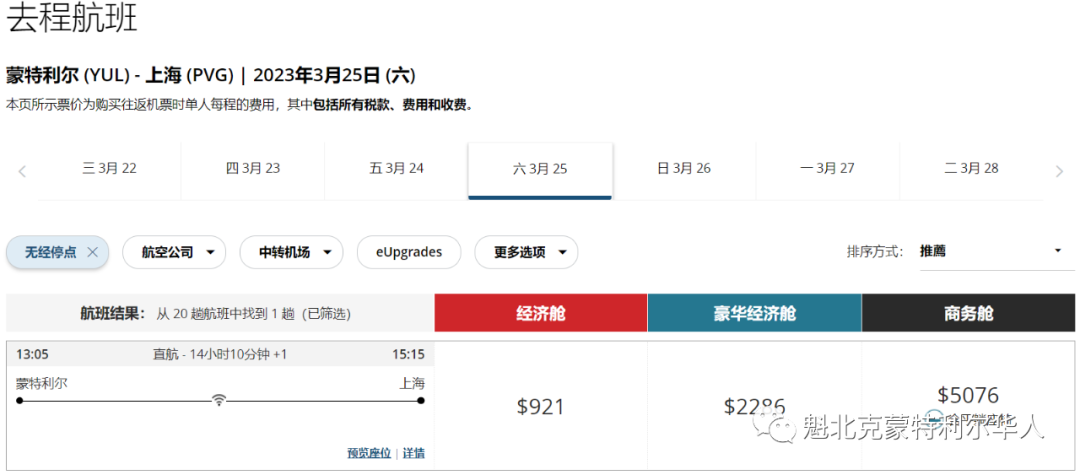Click departure time 13:05
Viewport: 1080px width, 475px height.
(32, 355)
